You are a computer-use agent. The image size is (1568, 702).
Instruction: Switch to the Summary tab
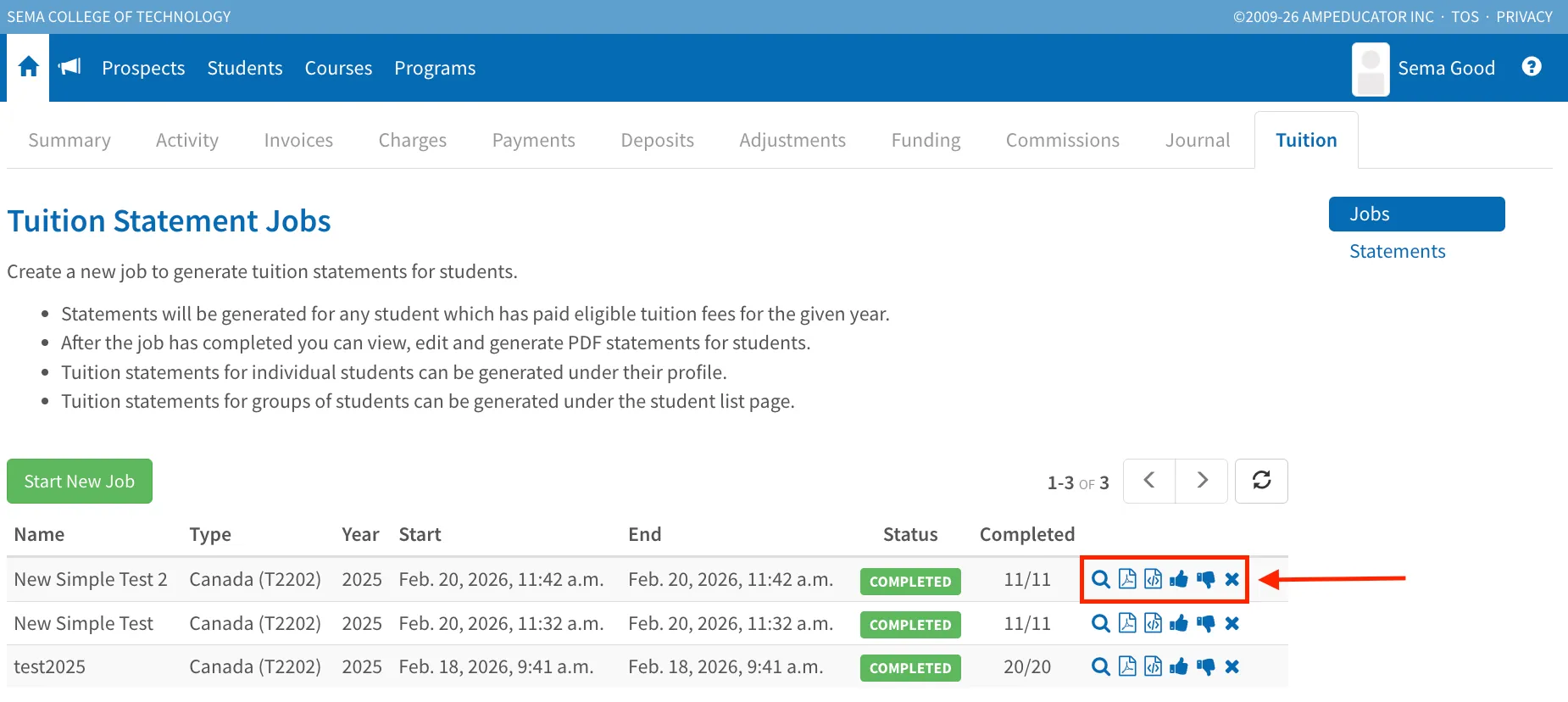70,140
